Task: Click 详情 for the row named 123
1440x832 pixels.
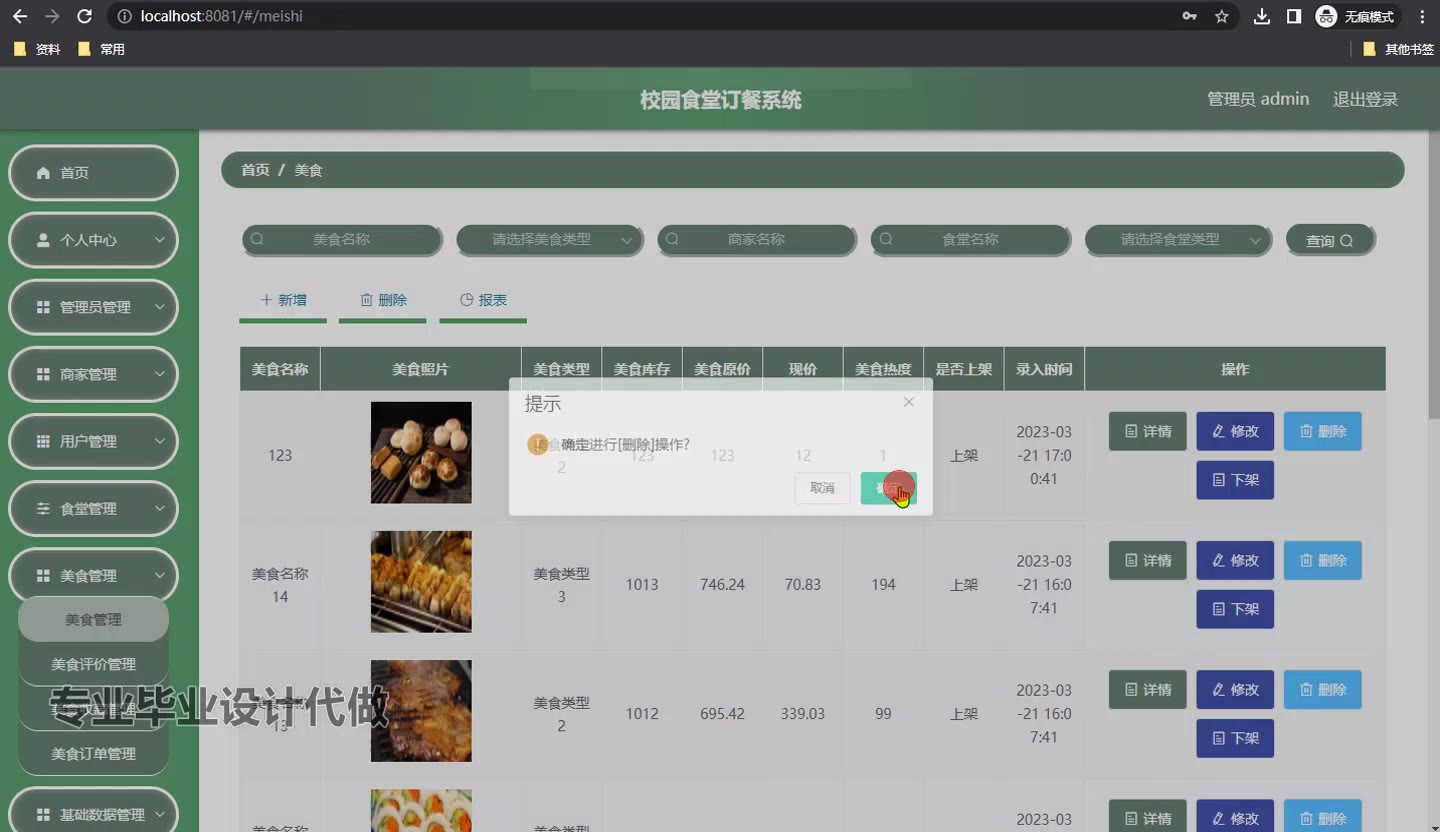Action: 1147,431
